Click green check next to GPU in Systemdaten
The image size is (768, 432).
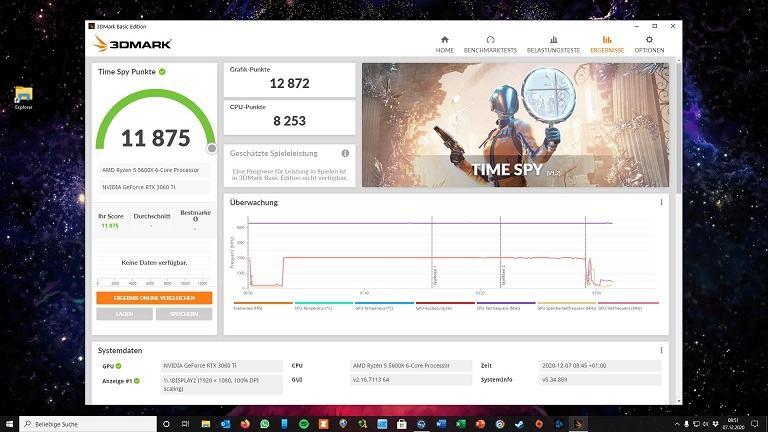[119, 366]
